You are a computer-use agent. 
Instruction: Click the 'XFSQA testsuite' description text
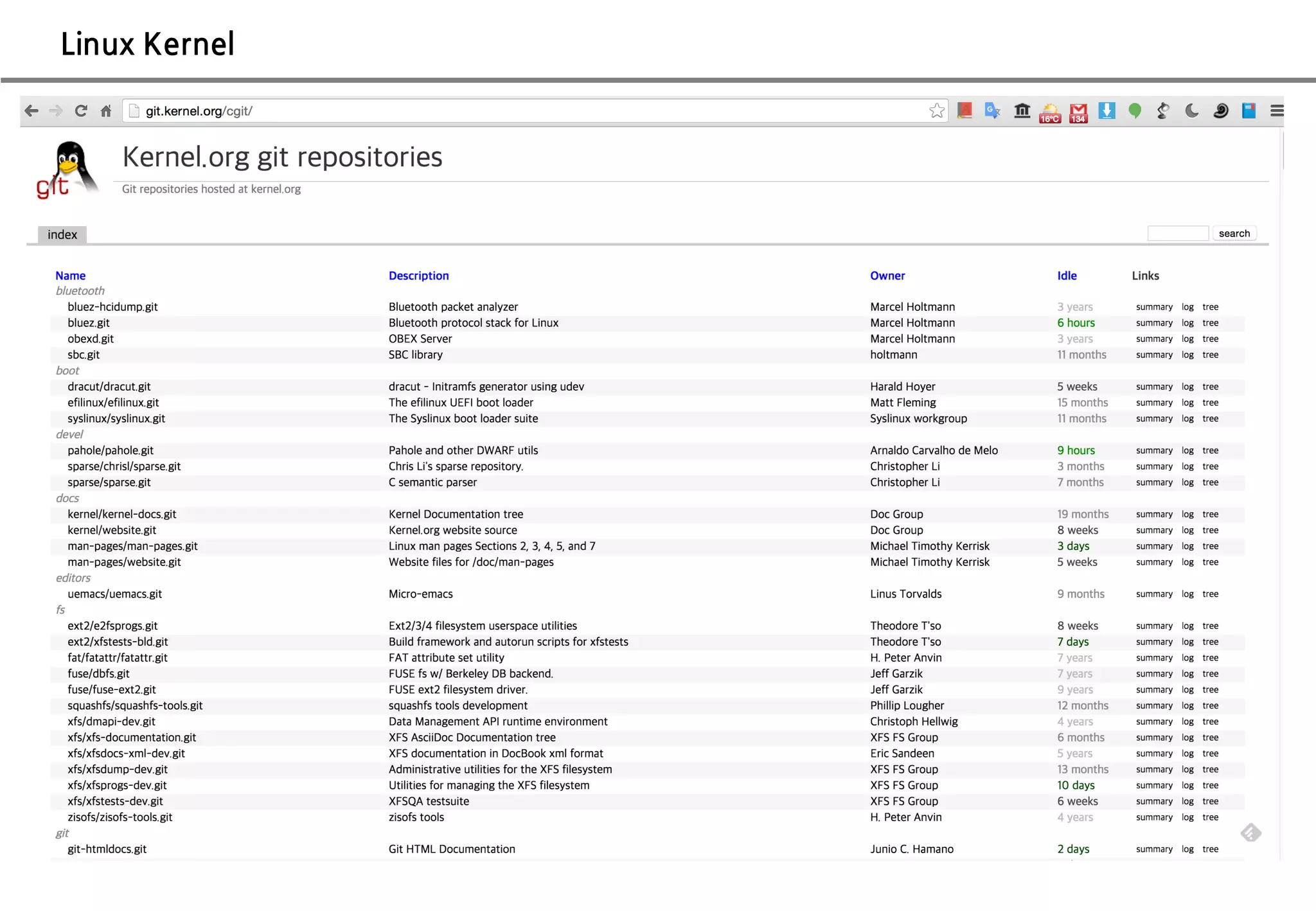point(429,802)
